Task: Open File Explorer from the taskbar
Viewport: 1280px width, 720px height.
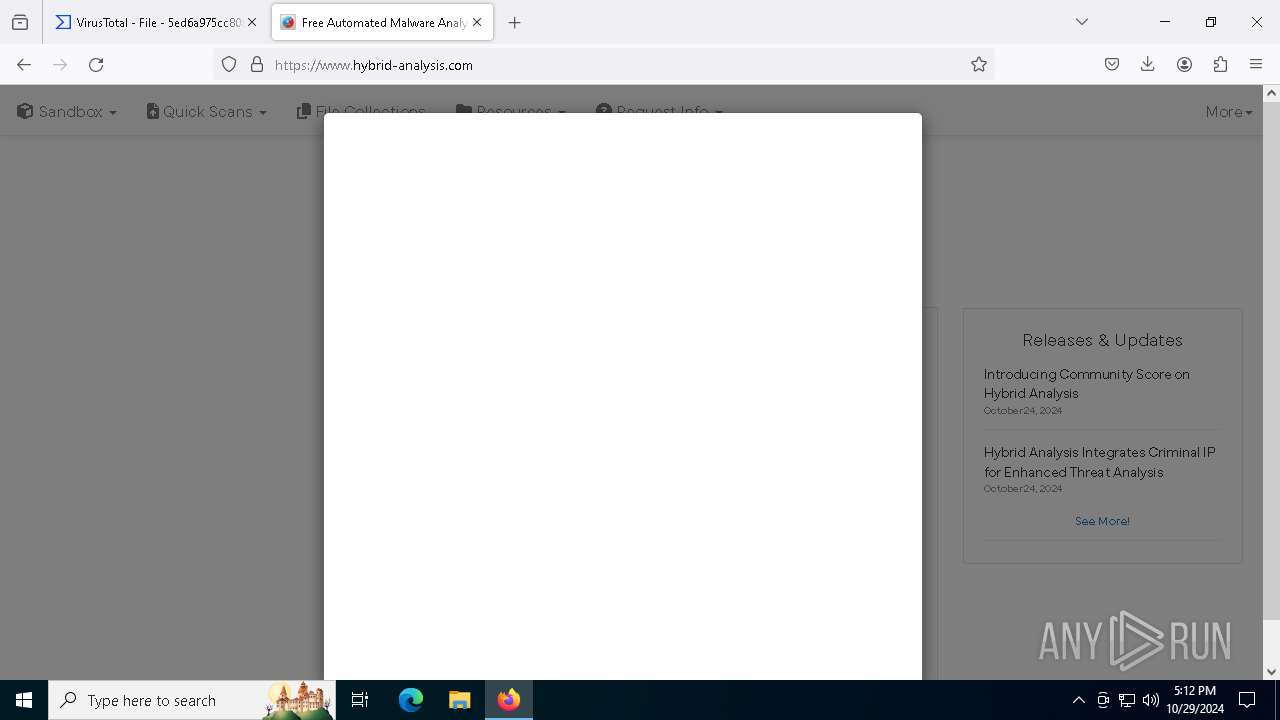Action: [x=459, y=700]
